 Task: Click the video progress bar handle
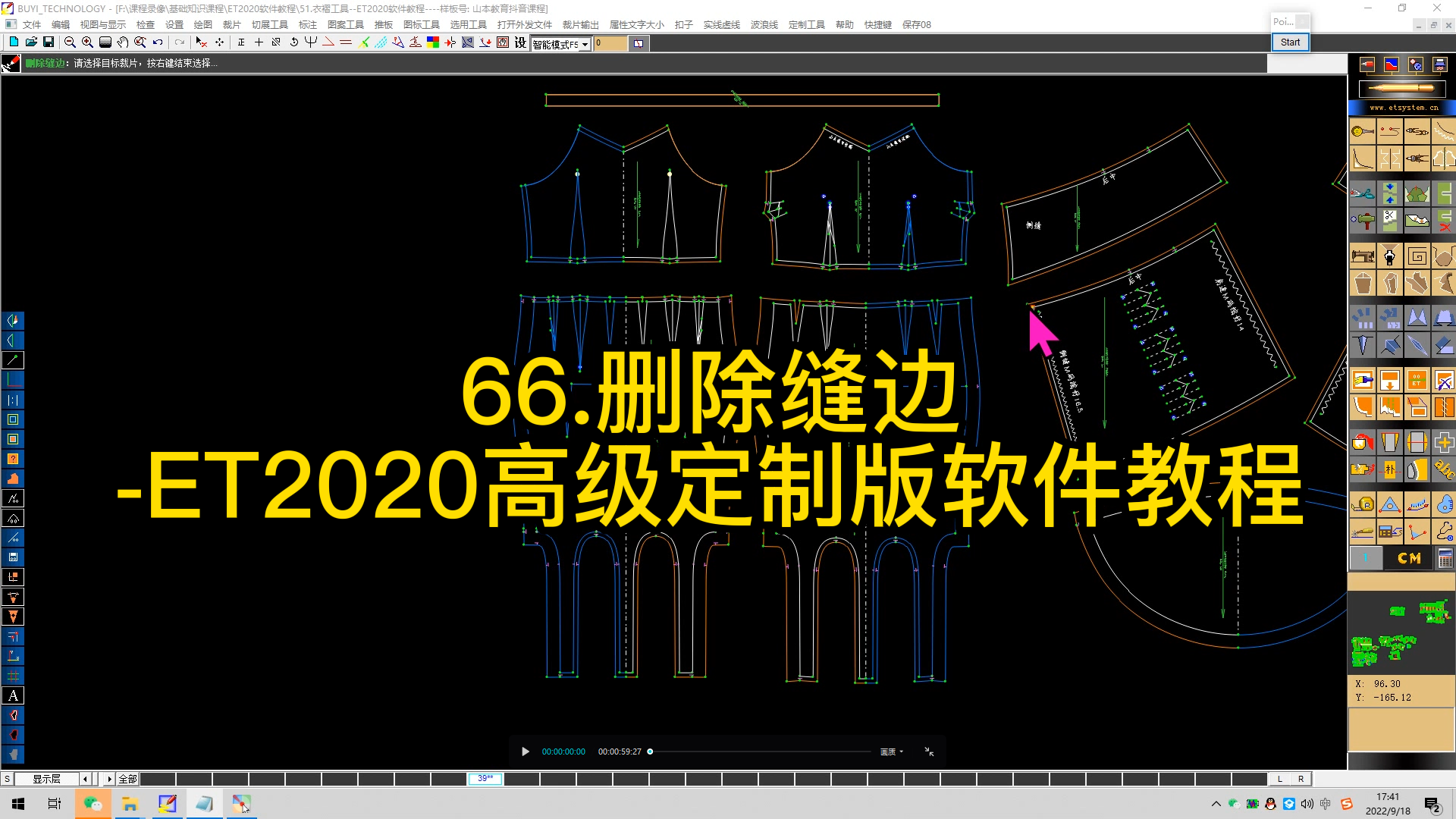pyautogui.click(x=650, y=752)
